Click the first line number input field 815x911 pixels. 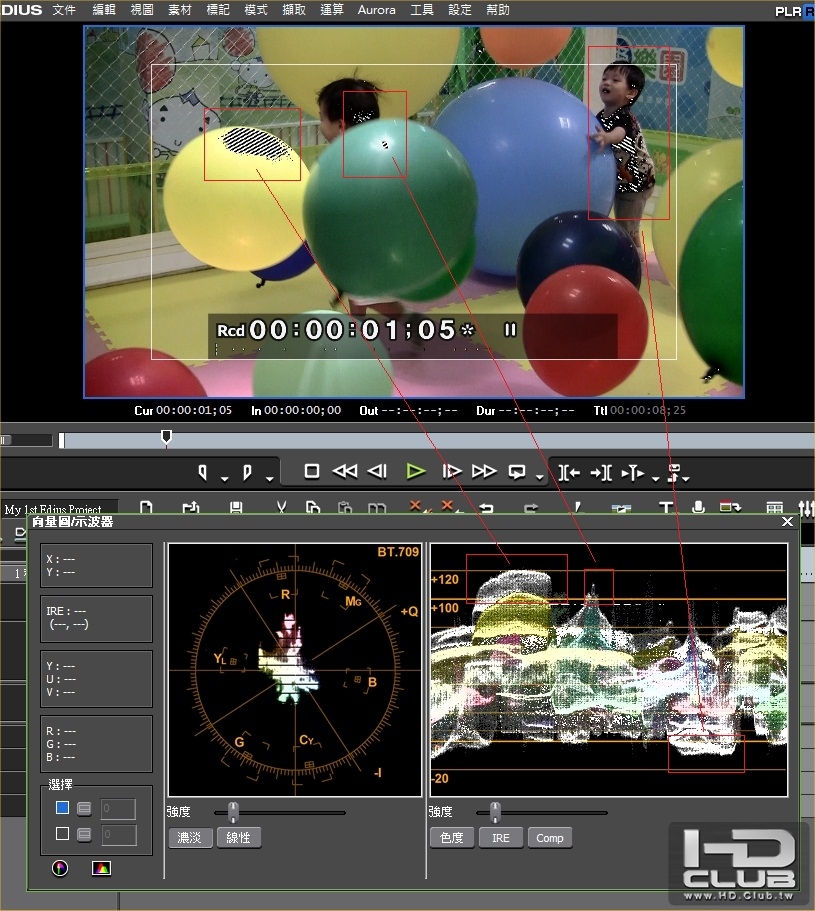pos(119,808)
